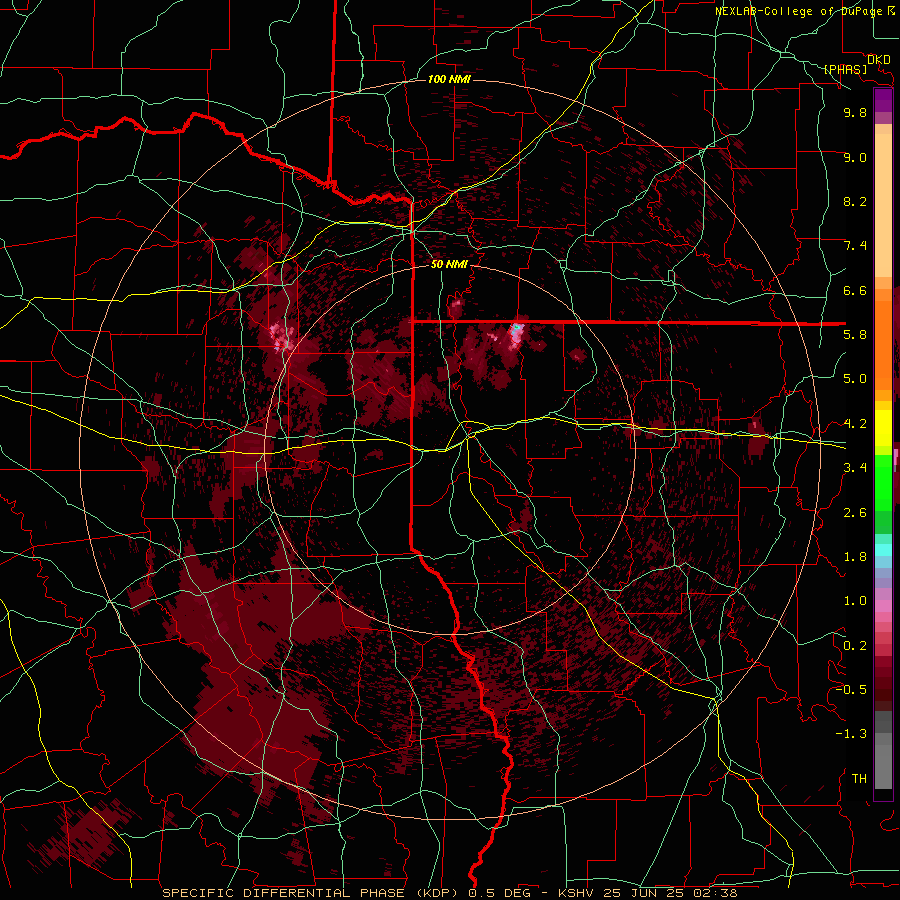Screen dimensions: 900x900
Task: Click the purple swatch at top of color bar
Action: 883,100
